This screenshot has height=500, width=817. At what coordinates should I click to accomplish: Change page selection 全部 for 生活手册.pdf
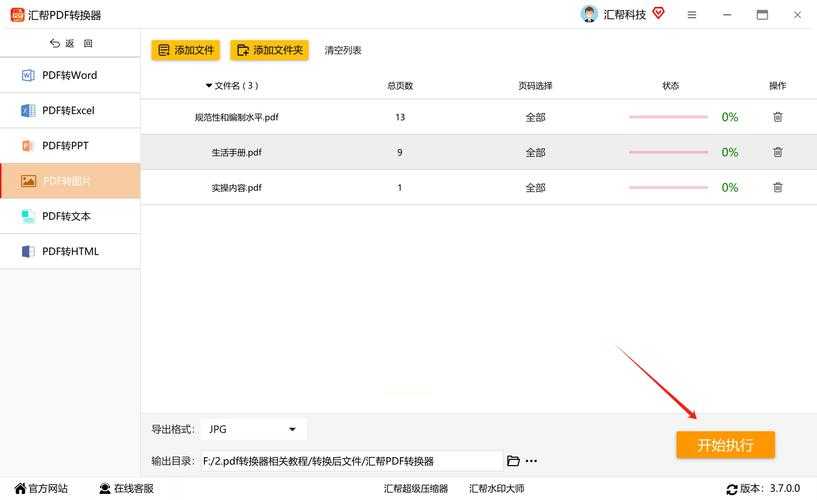pyautogui.click(x=535, y=152)
